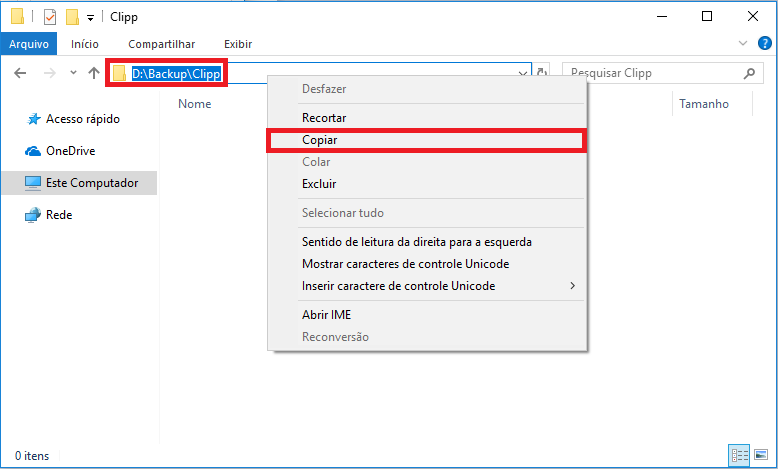Image resolution: width=778 pixels, height=469 pixels.
Task: Choose Recortar from the context menu
Action: [x=324, y=118]
